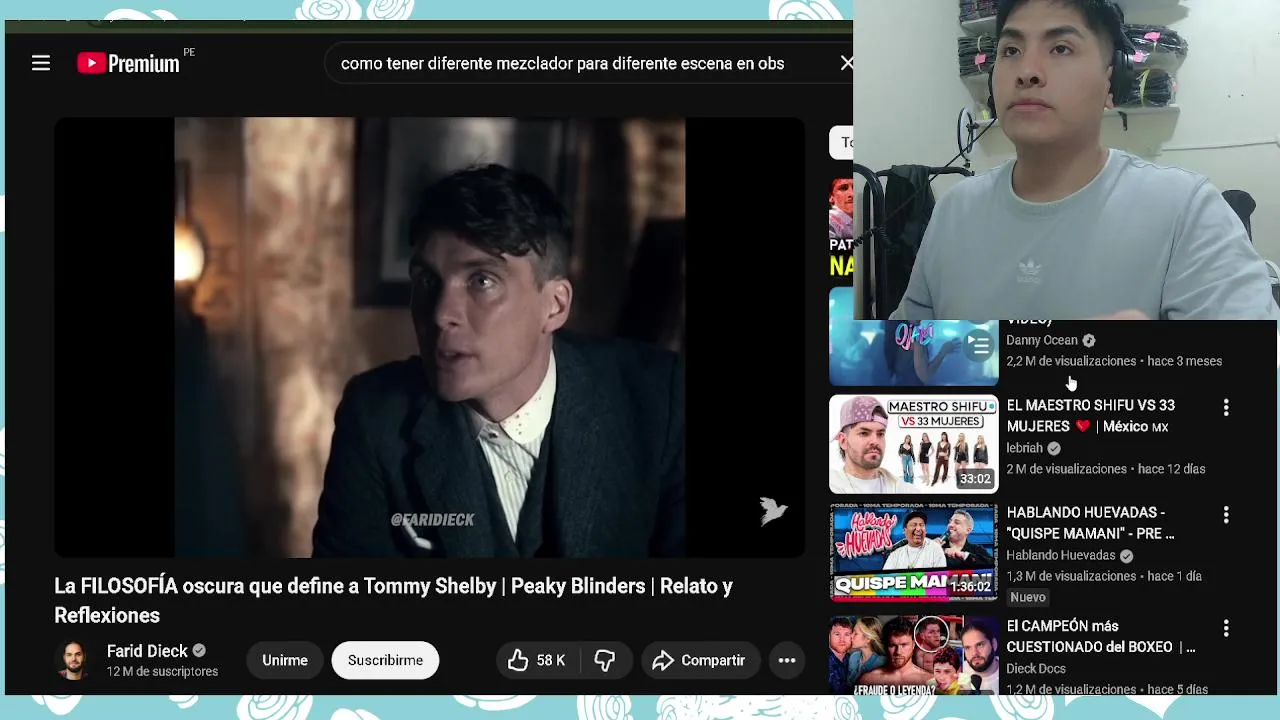
Task: Like the video showing 58 K
Action: point(537,660)
